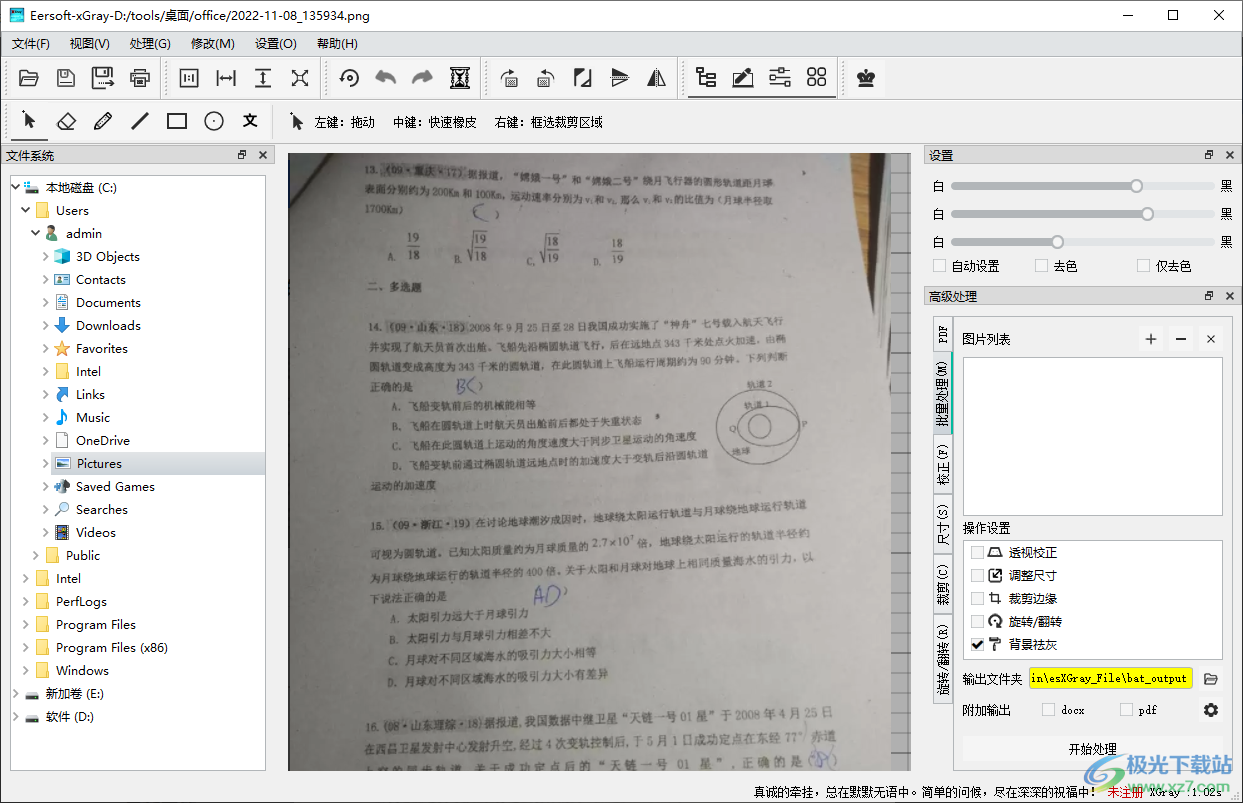Expand the Documents folder node
Viewport: 1243px width, 803px height.
(x=46, y=302)
